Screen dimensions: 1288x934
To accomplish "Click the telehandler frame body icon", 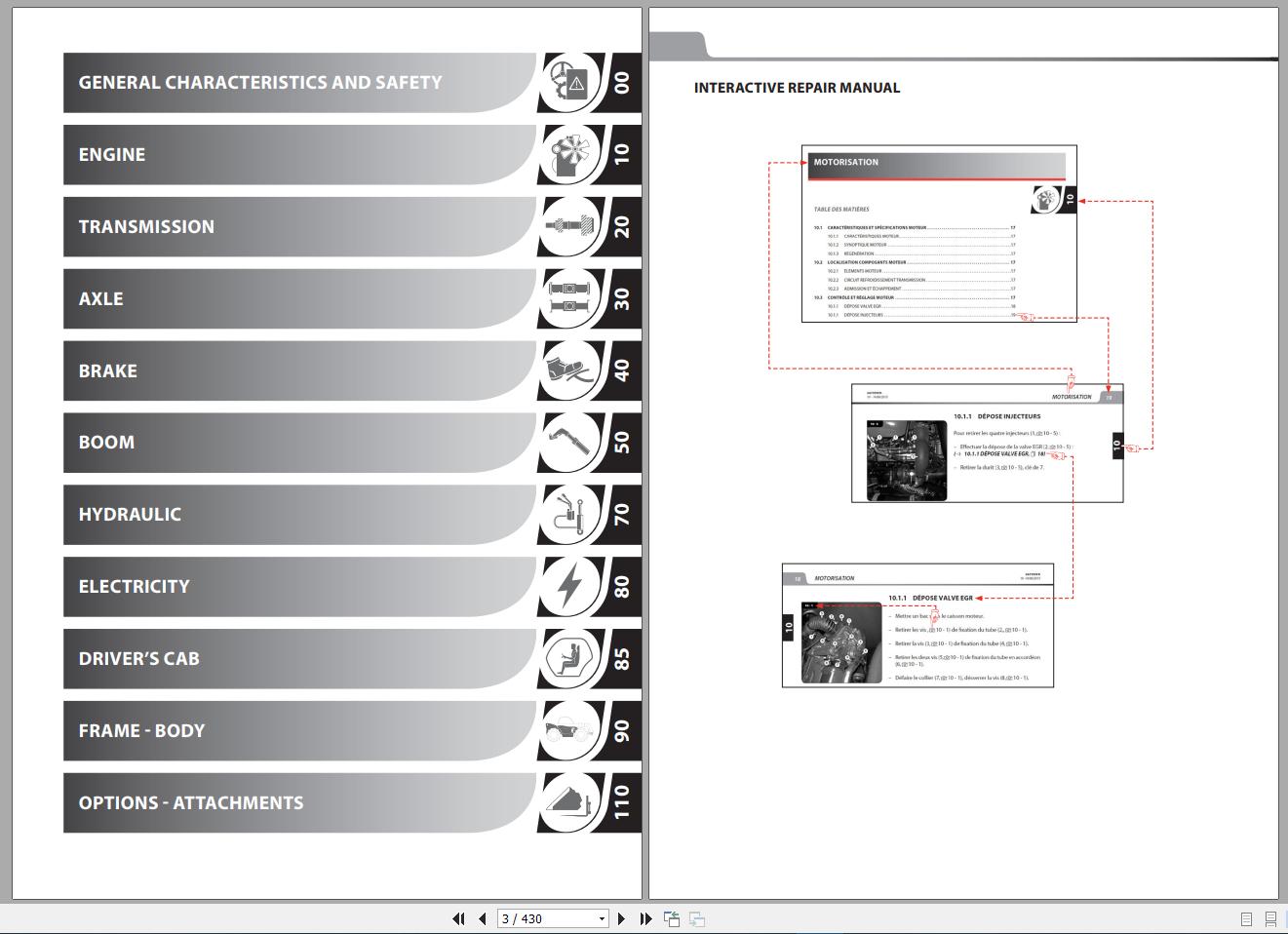I will tap(569, 731).
